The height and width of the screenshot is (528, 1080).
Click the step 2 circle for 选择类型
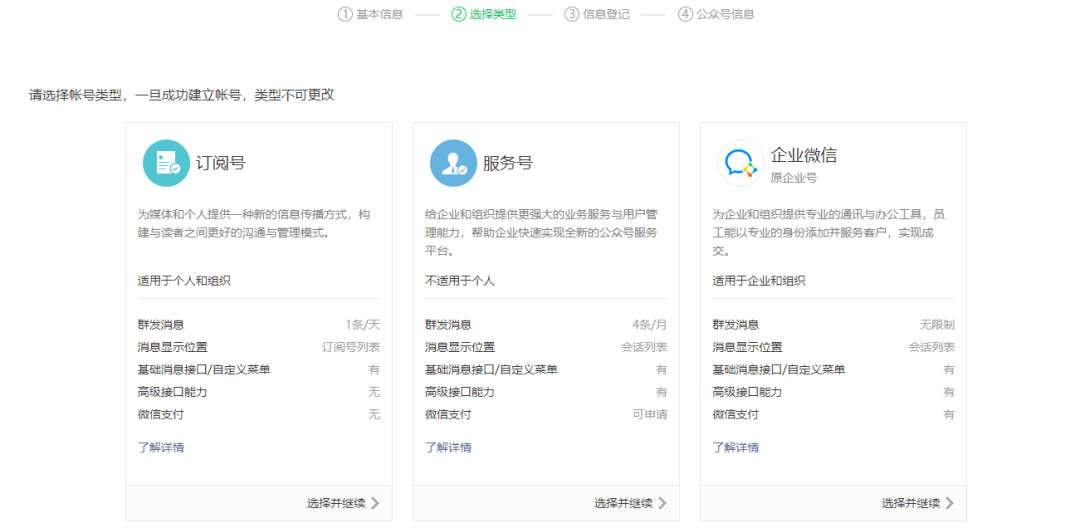point(459,14)
